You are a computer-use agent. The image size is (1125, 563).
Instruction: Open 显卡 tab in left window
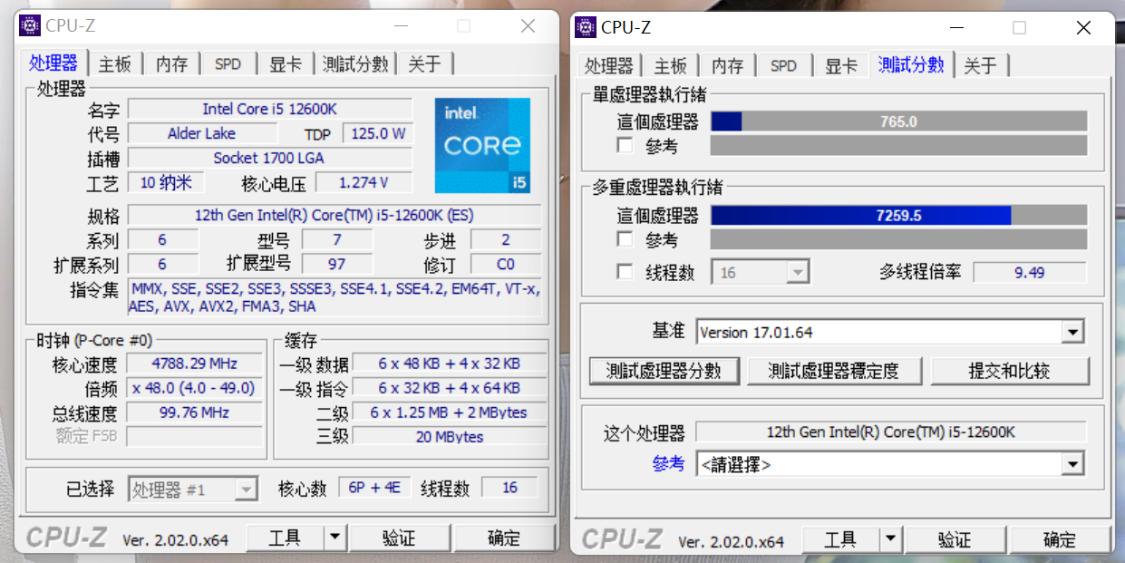(285, 64)
